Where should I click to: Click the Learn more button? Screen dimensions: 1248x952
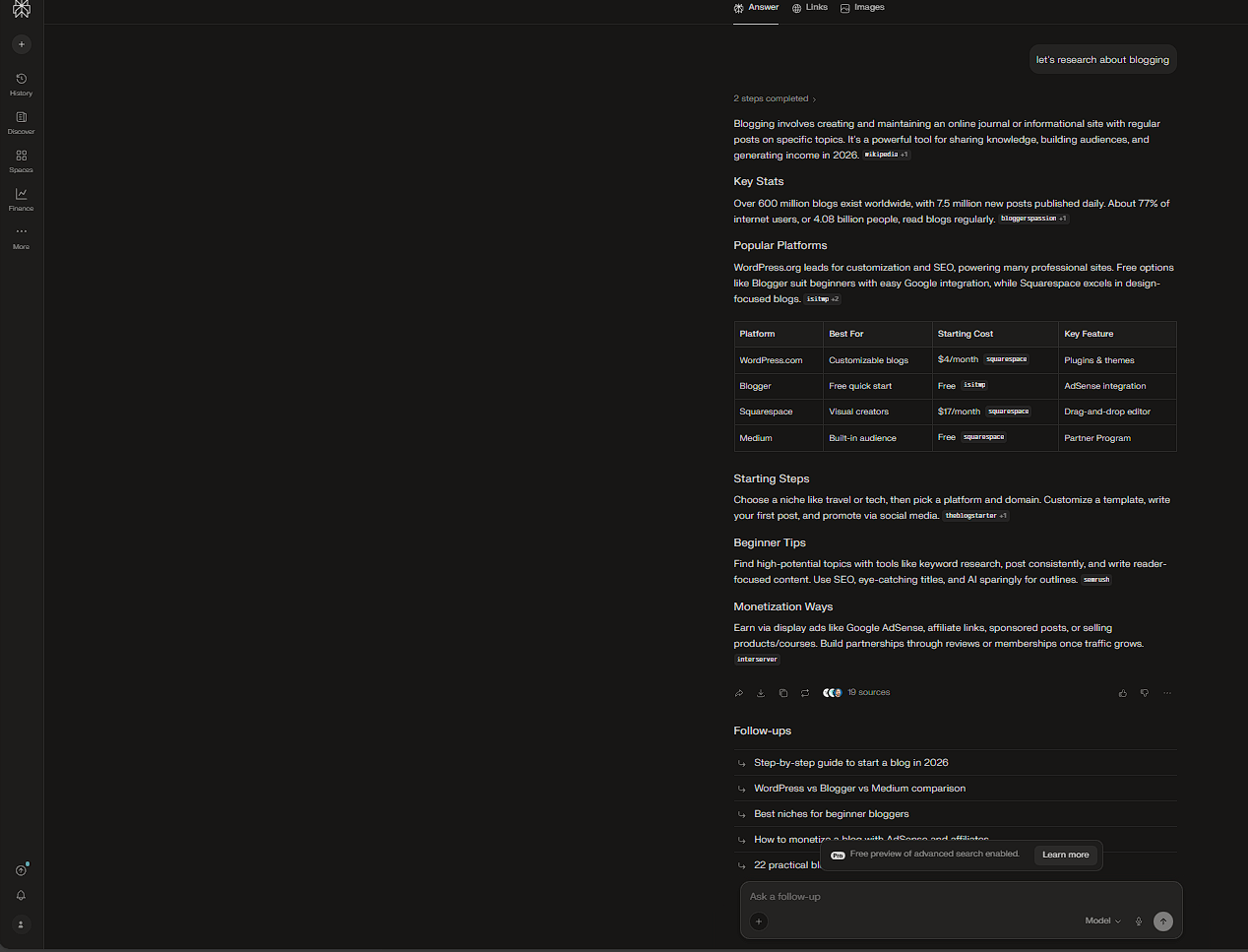[1065, 855]
